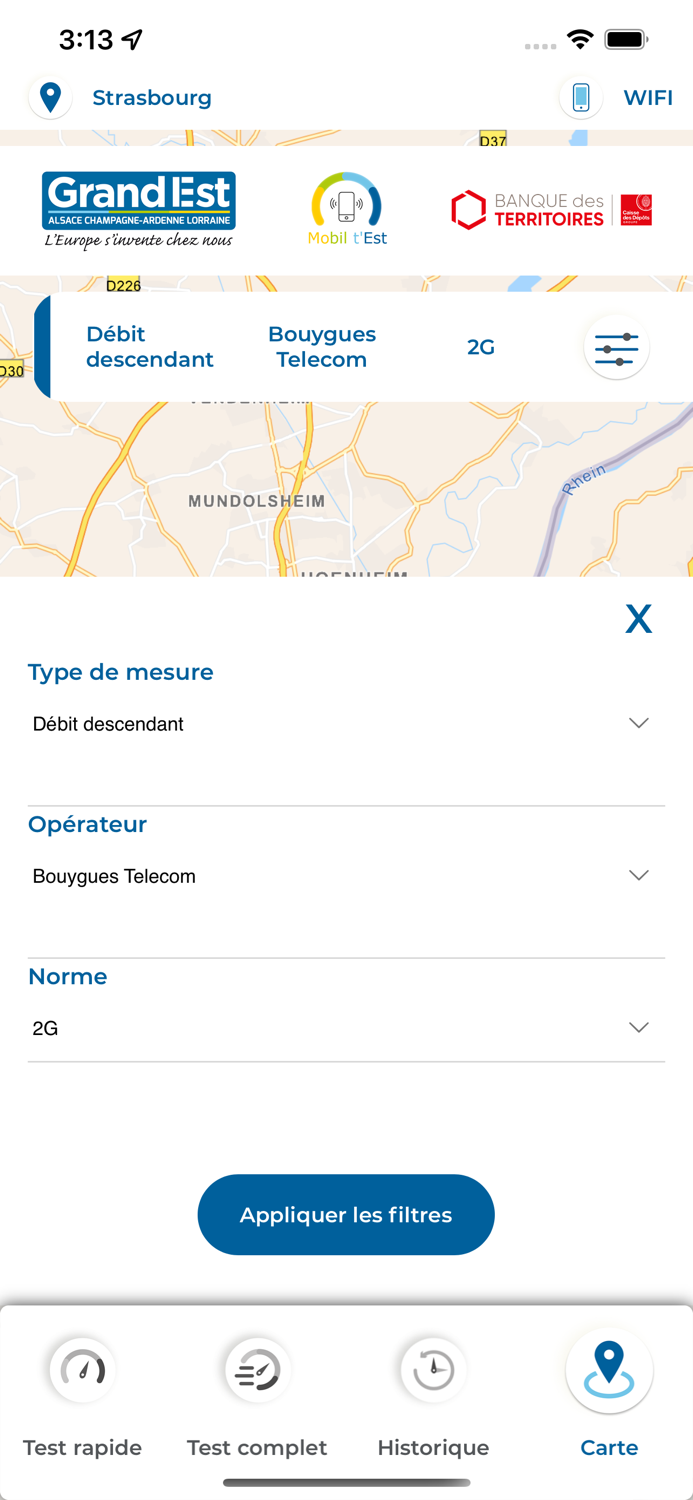Click the Grand Est logo
Screen dimensions: 693x1500
pos(139,206)
